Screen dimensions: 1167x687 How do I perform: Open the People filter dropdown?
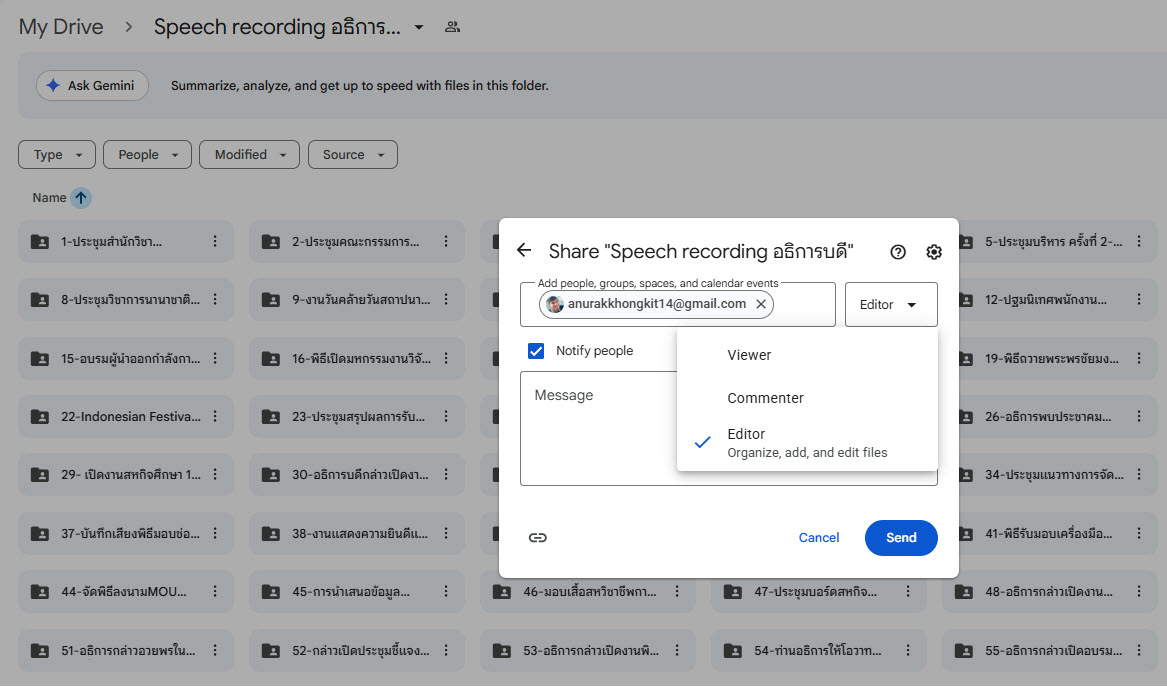147,155
